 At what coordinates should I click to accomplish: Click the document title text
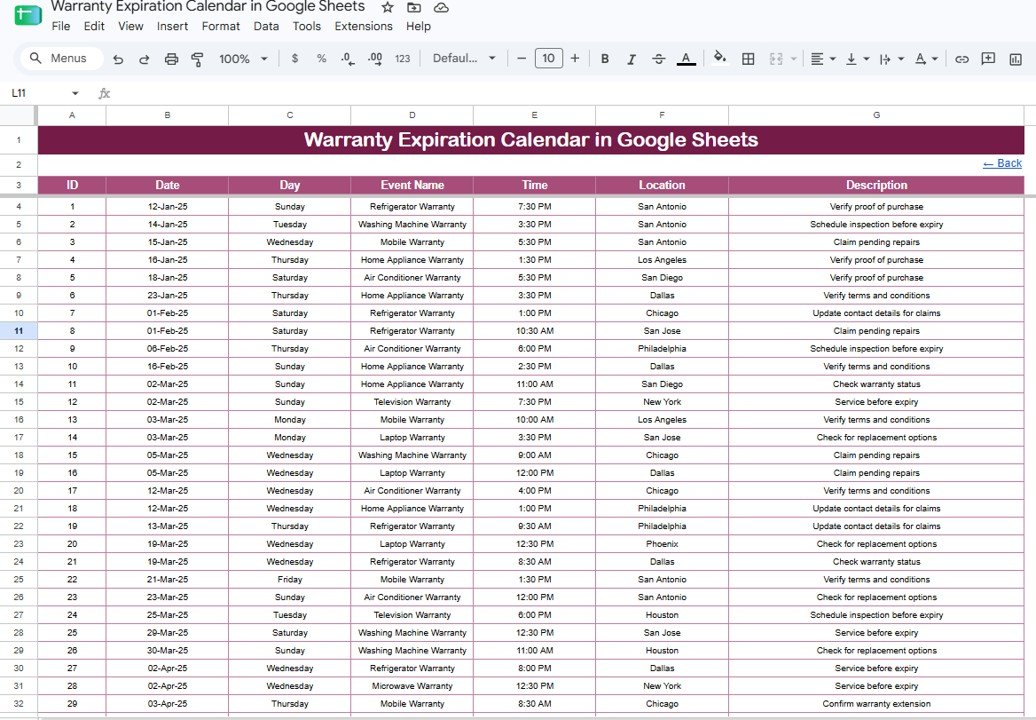pyautogui.click(x=208, y=7)
